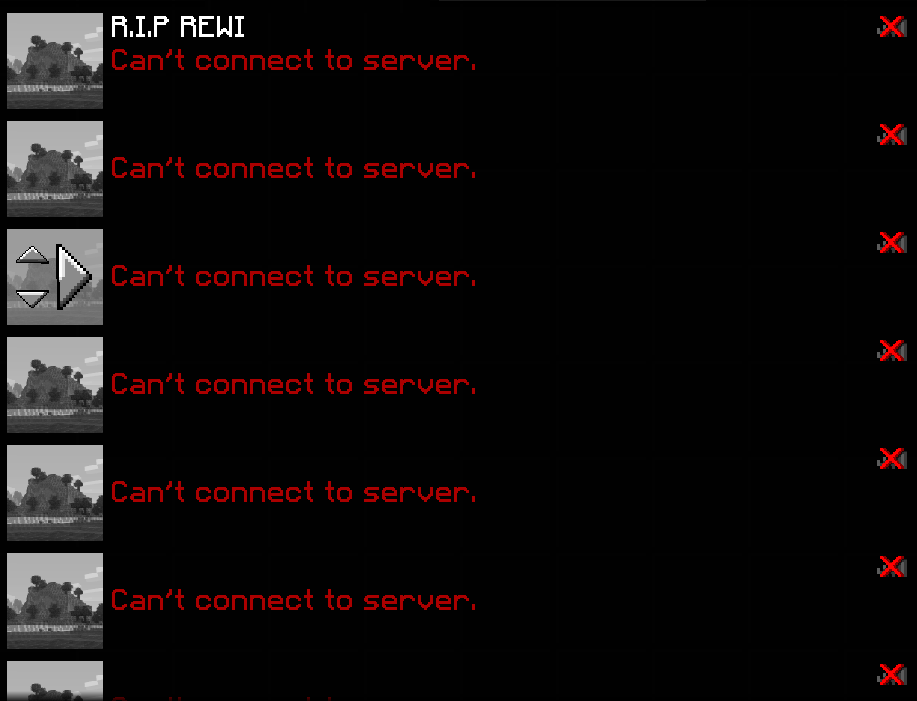
Task: Select the R.I.P REWI server name
Action: point(178,27)
